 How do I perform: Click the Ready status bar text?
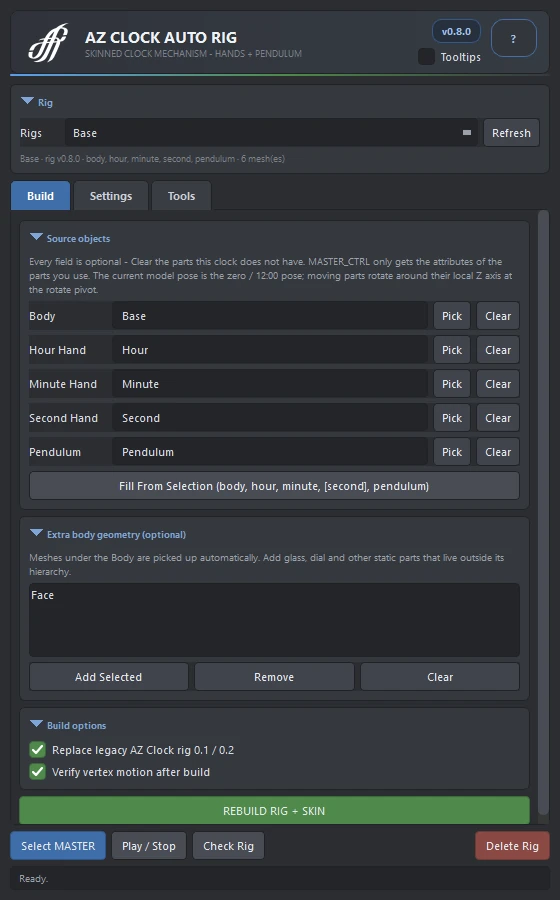tap(33, 878)
